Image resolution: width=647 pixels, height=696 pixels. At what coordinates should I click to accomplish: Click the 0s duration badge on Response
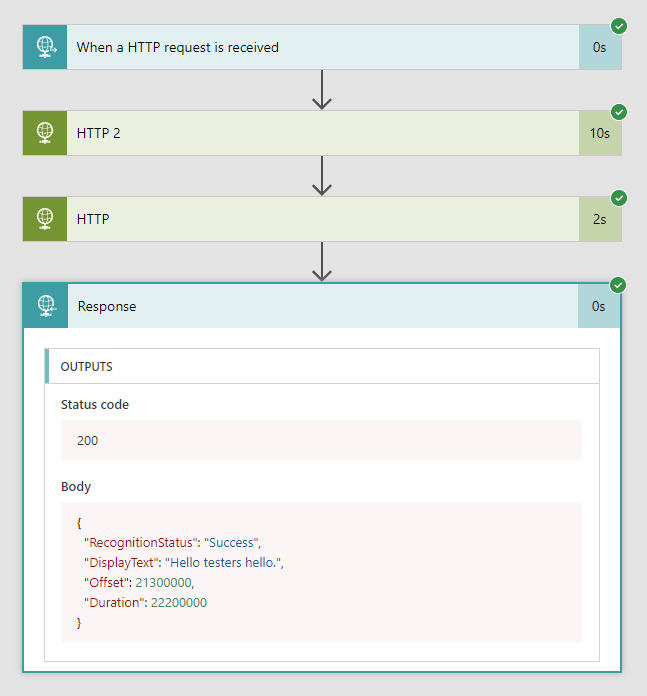[x=598, y=306]
